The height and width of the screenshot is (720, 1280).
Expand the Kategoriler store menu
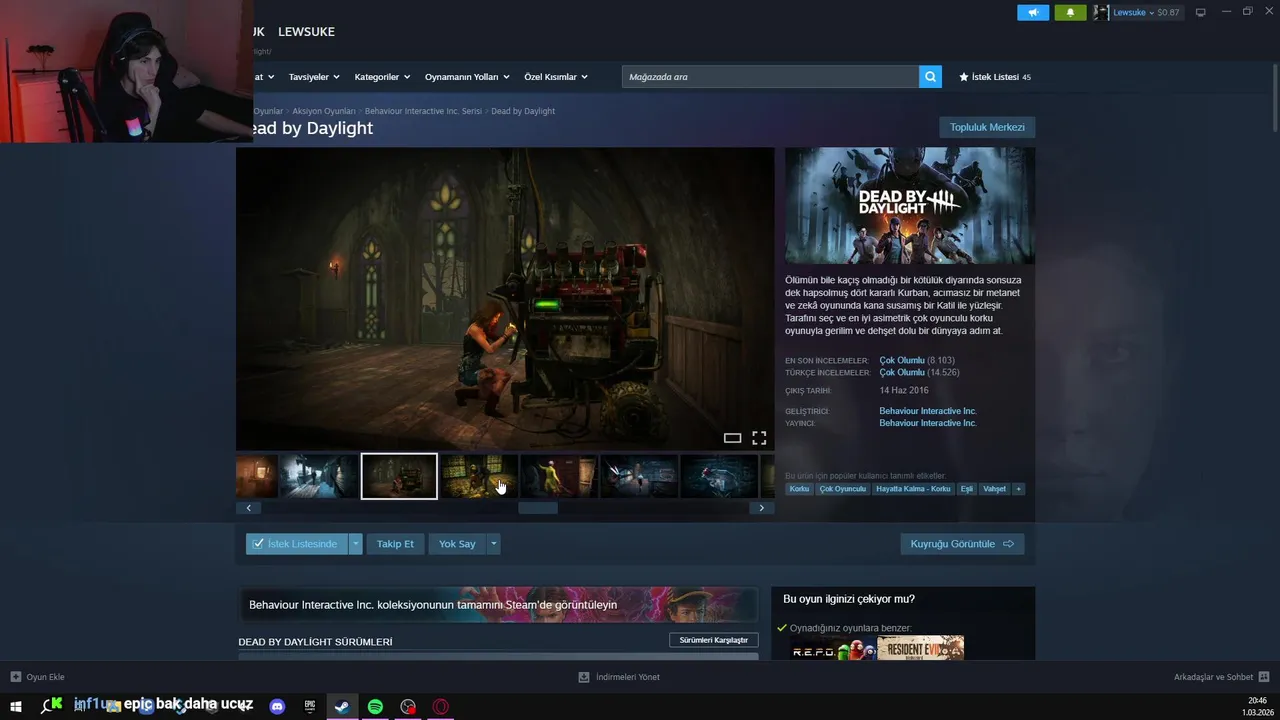pyautogui.click(x=382, y=77)
